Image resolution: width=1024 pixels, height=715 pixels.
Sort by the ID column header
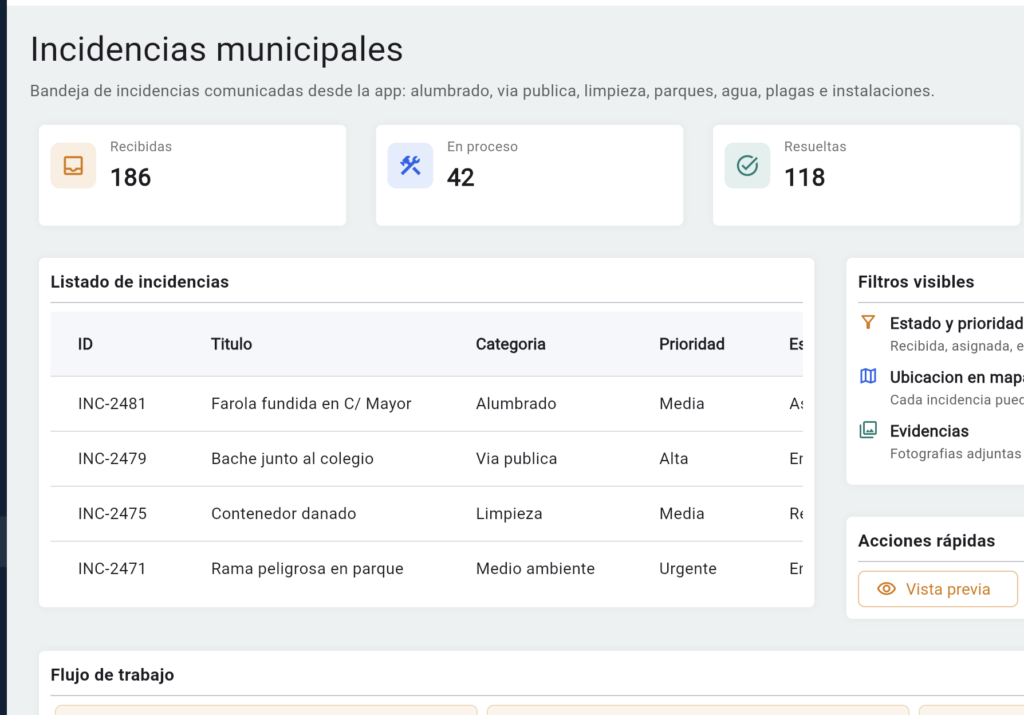(x=86, y=344)
